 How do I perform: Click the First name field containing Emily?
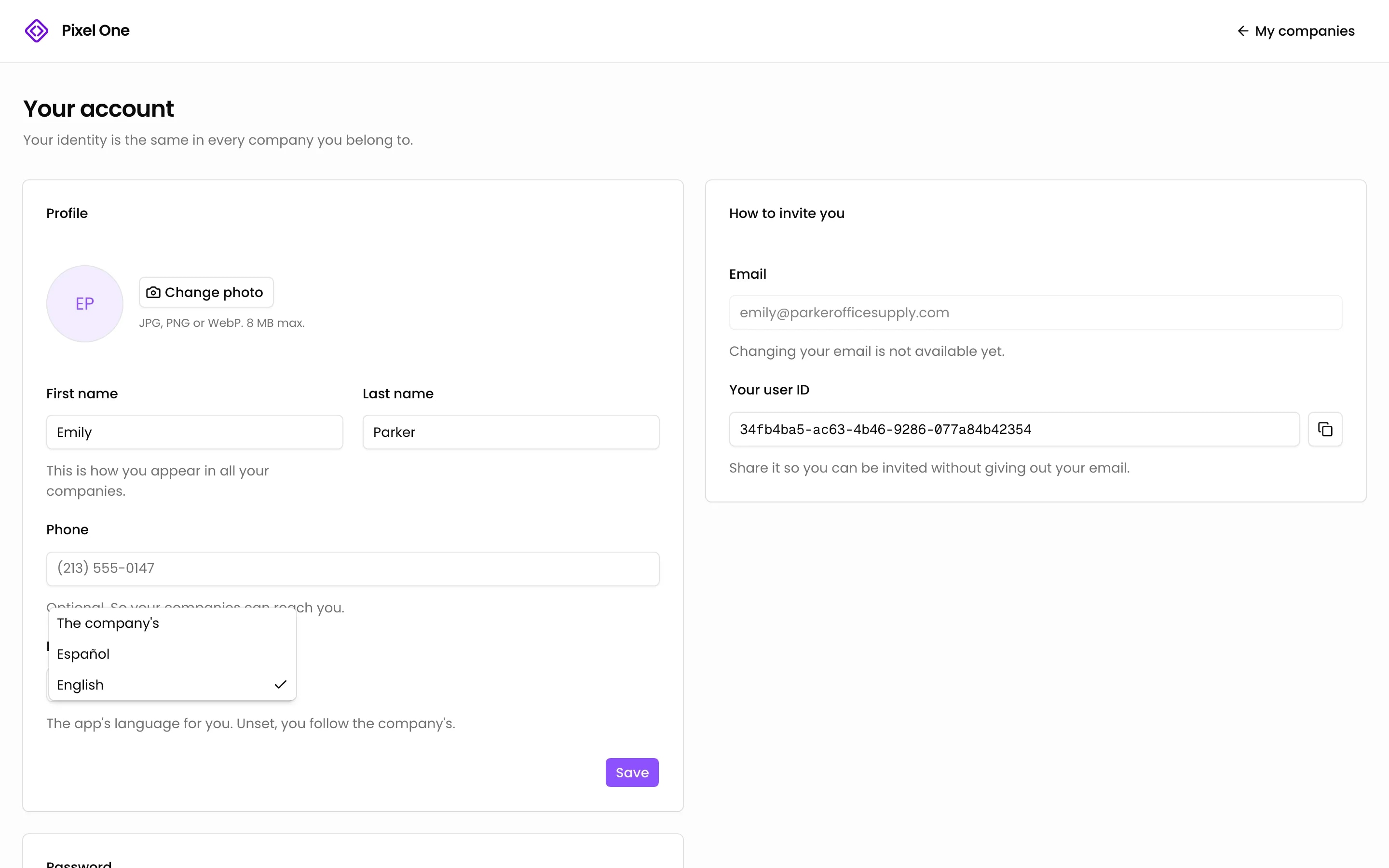point(194,432)
